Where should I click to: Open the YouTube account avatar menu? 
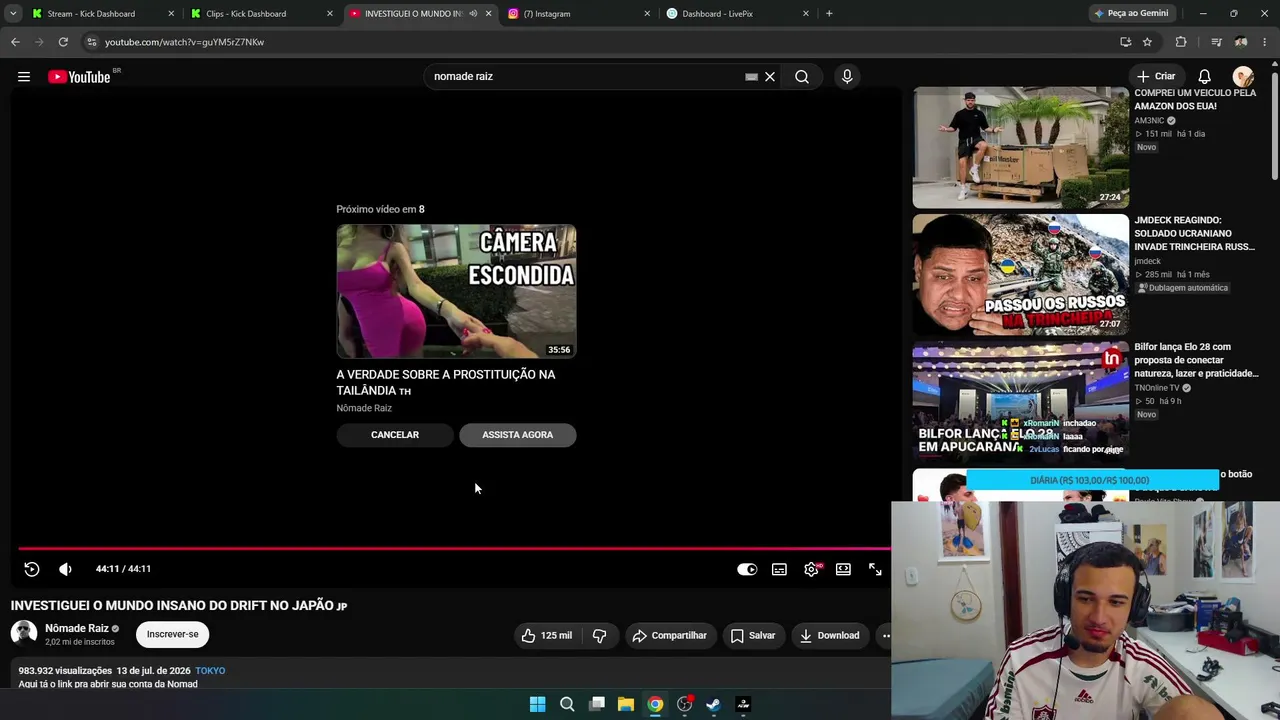(1243, 77)
